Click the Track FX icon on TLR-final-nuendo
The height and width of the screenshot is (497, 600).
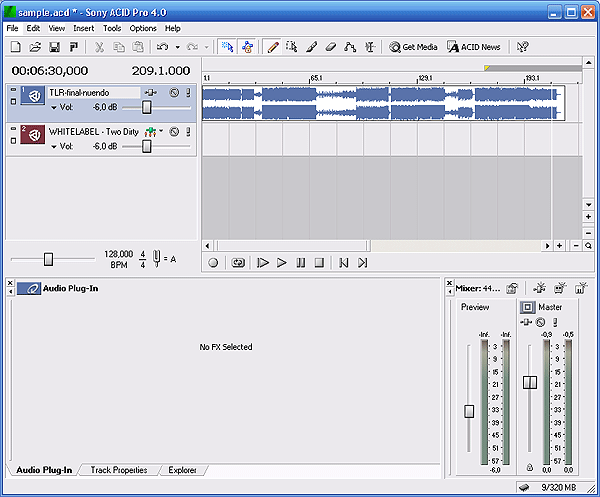click(151, 94)
